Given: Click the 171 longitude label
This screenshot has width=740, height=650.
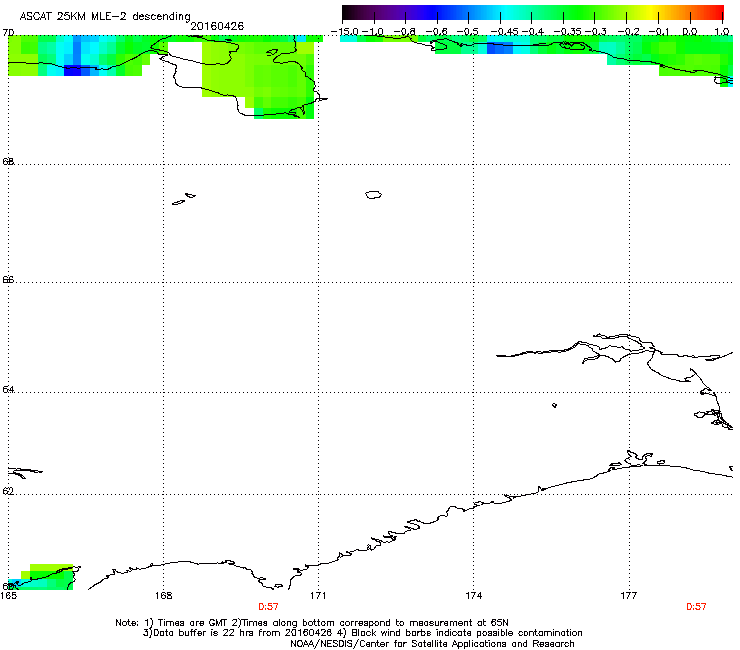Looking at the screenshot, I should coord(318,596).
